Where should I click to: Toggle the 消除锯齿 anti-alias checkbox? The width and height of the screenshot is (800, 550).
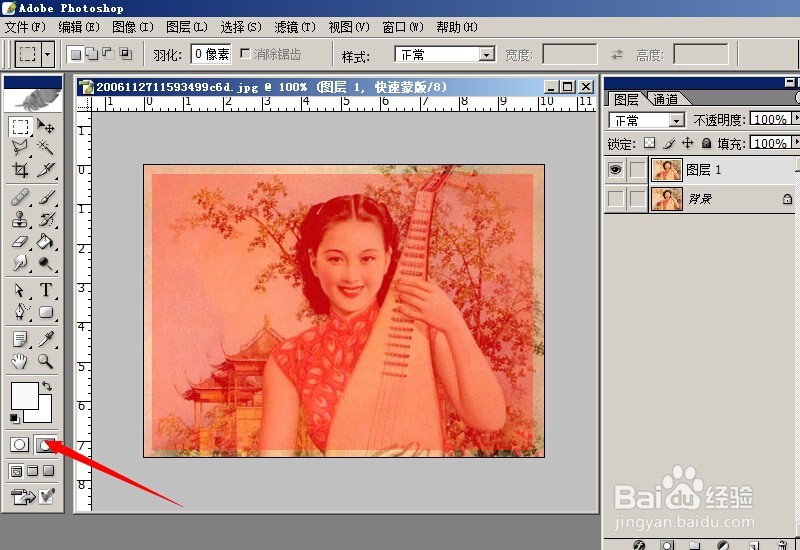[x=245, y=54]
